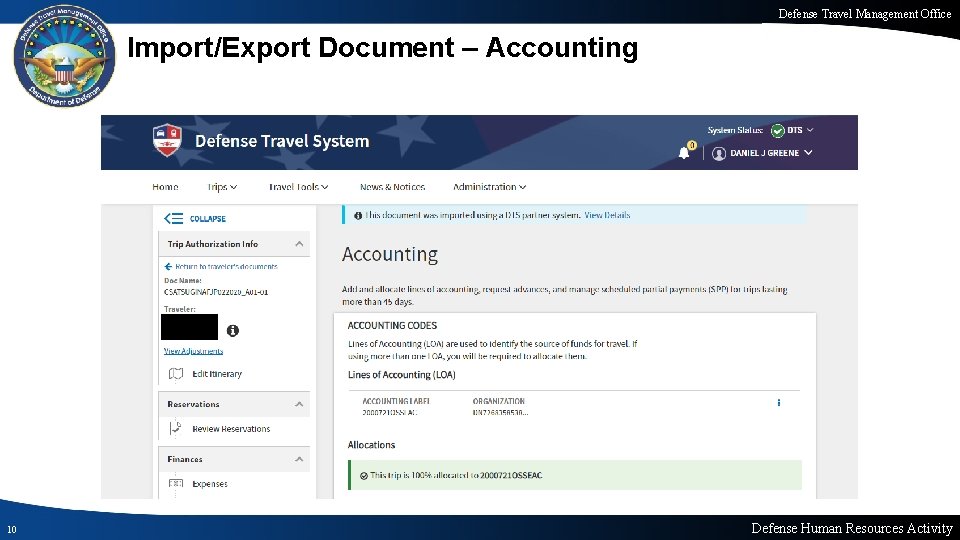Click the ACCOUNTING CODES heading

coord(392,326)
